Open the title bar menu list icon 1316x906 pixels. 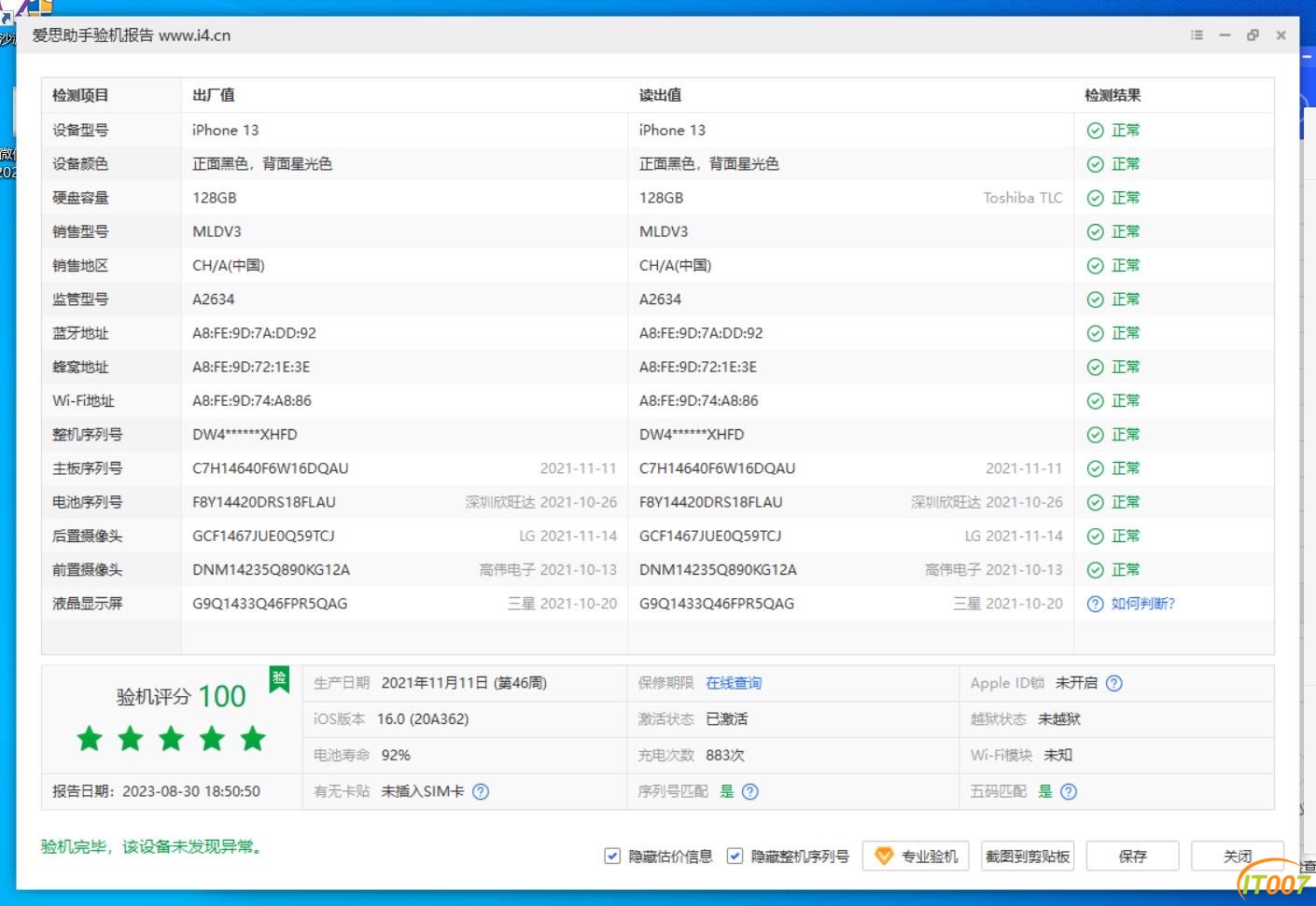pos(1197,35)
